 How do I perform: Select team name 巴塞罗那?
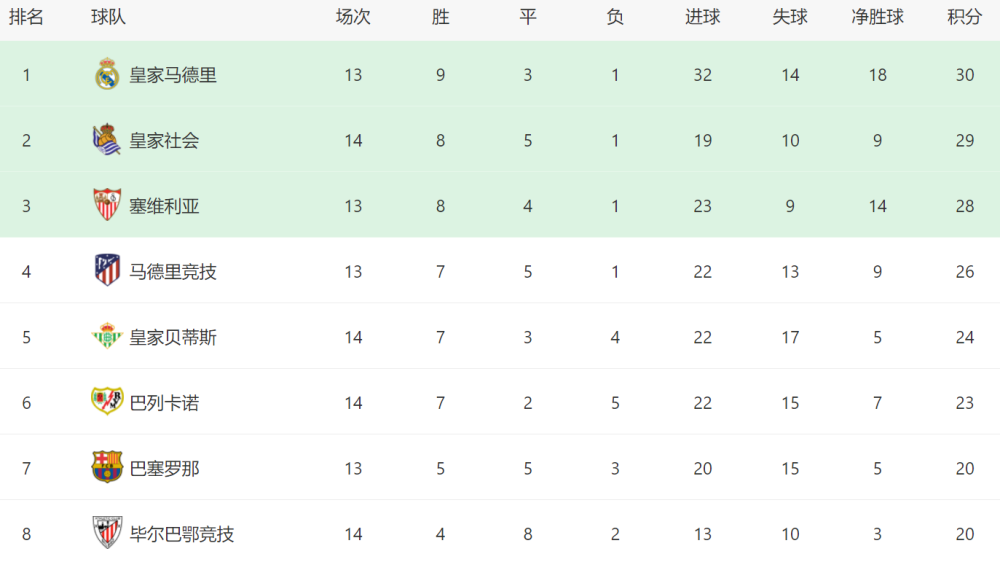(165, 469)
